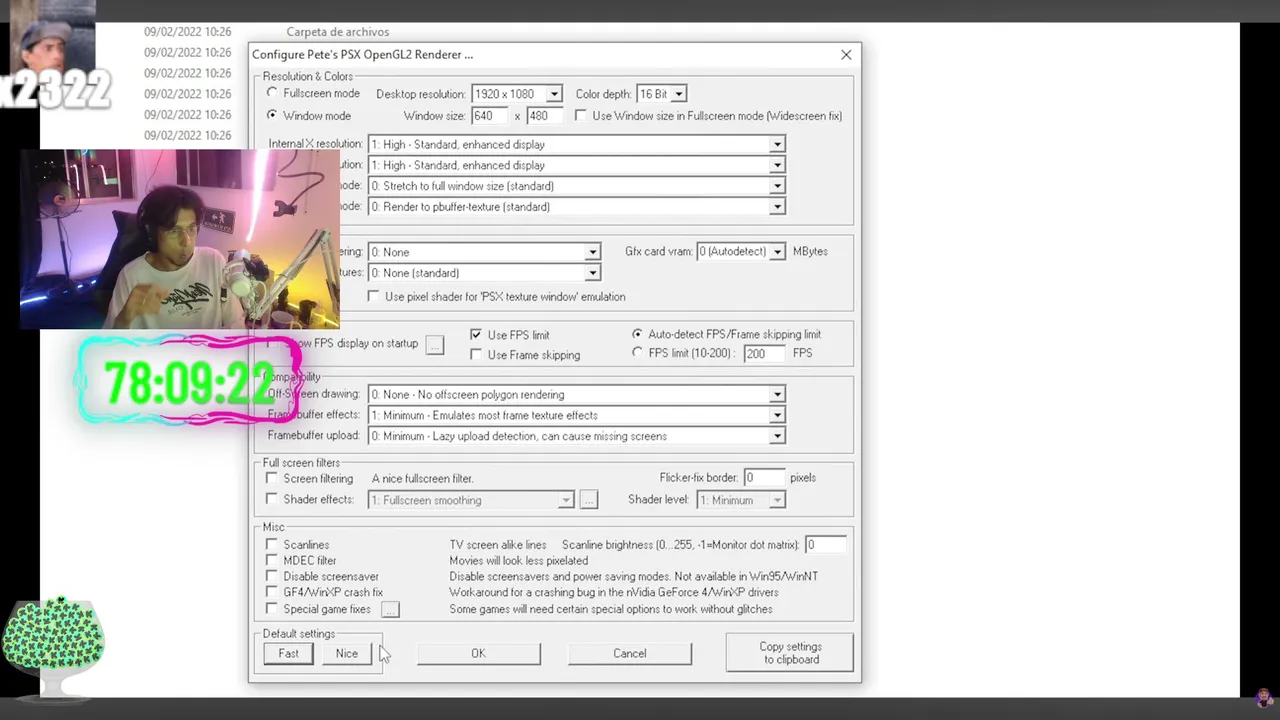This screenshot has height=720, width=1280.
Task: Open Stretch to full window size dropdown
Action: [576, 186]
